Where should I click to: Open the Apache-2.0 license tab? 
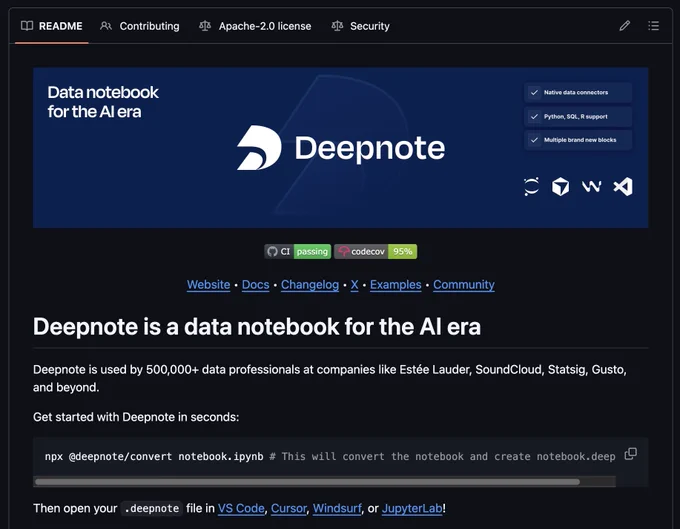(x=255, y=26)
